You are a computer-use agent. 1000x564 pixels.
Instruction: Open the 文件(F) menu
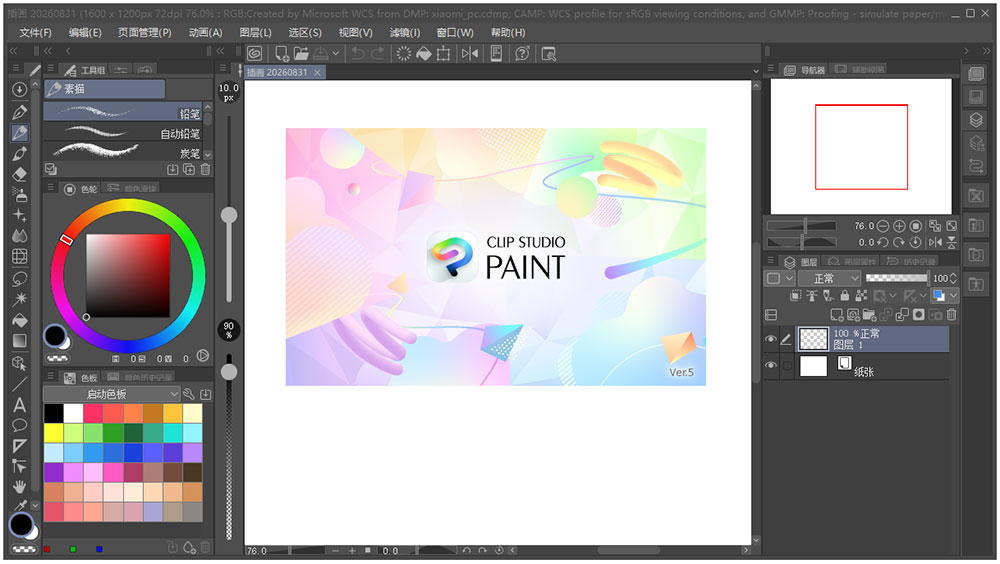[36, 33]
